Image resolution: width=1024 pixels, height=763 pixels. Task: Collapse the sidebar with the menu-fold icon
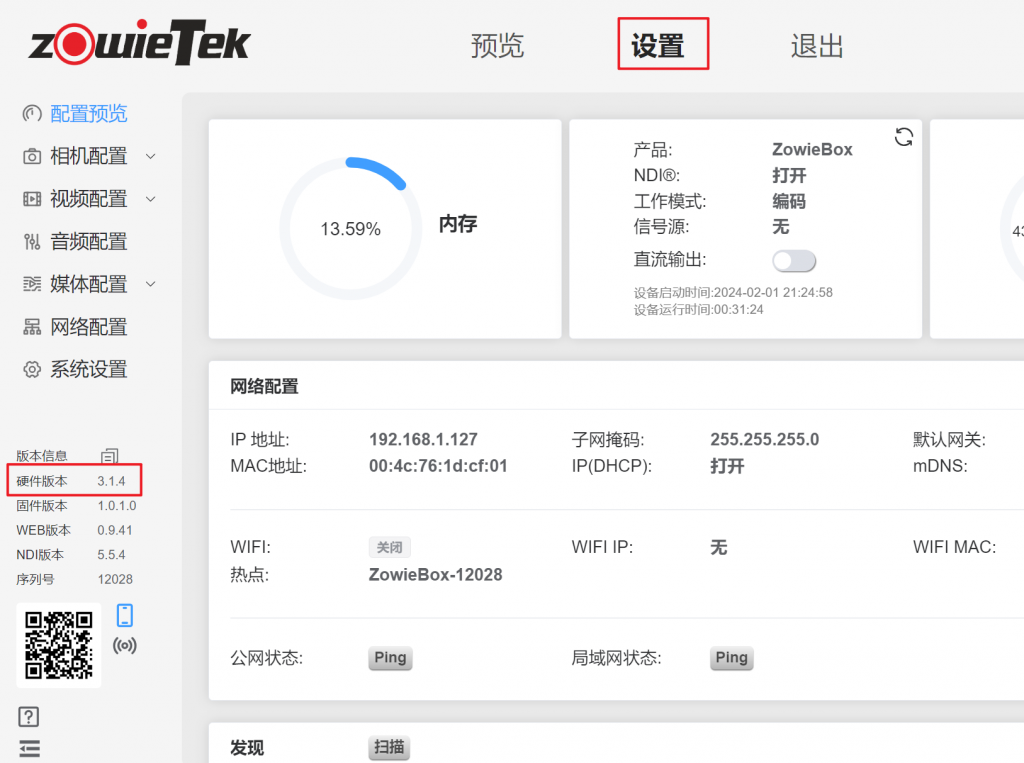click(x=29, y=749)
